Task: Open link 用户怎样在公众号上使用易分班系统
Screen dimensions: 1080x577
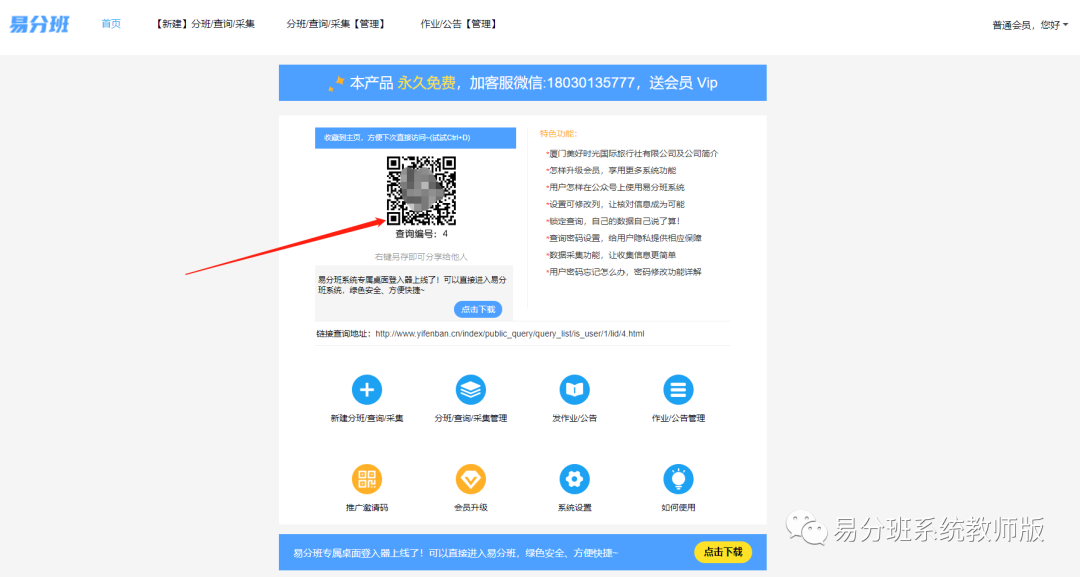Action: pos(616,187)
